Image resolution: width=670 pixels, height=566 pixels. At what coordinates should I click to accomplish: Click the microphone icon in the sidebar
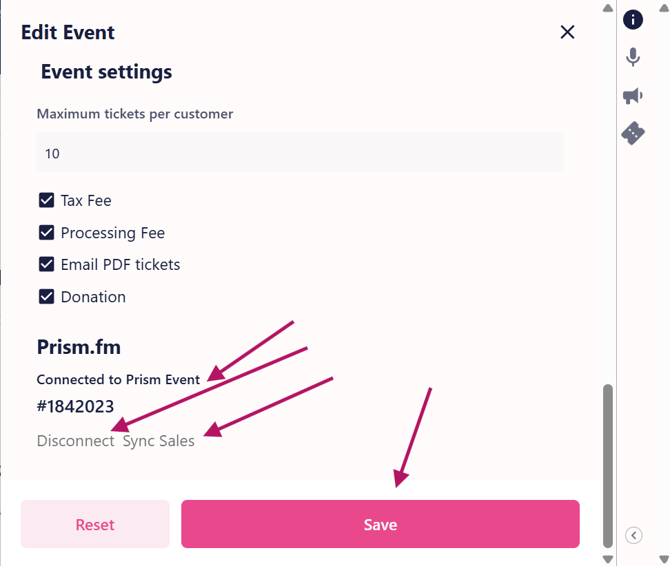coord(633,57)
